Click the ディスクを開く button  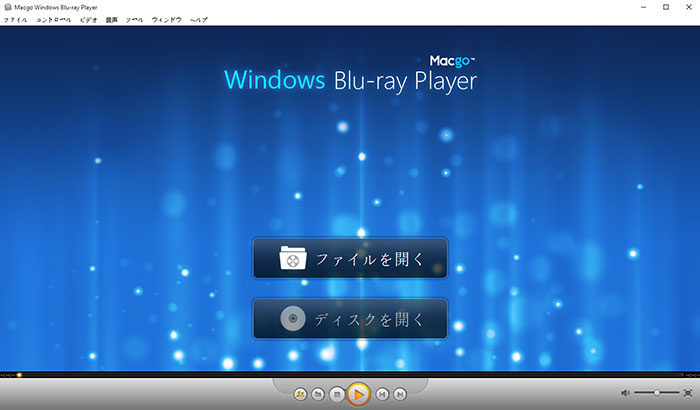click(350, 319)
